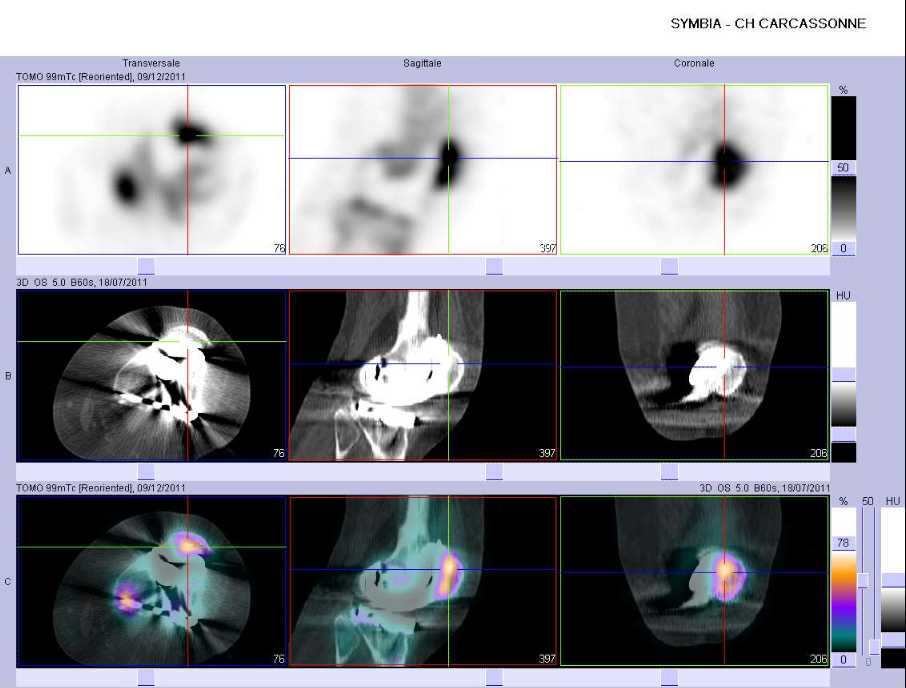
Task: Select the CT sagittal view in row B
Action: [423, 375]
